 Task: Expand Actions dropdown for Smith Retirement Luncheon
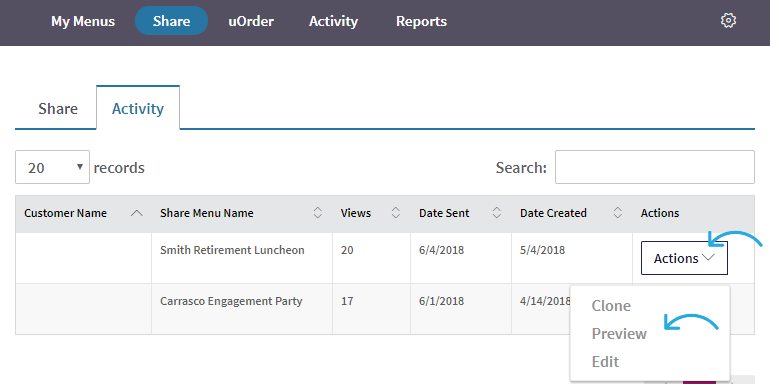(x=684, y=258)
